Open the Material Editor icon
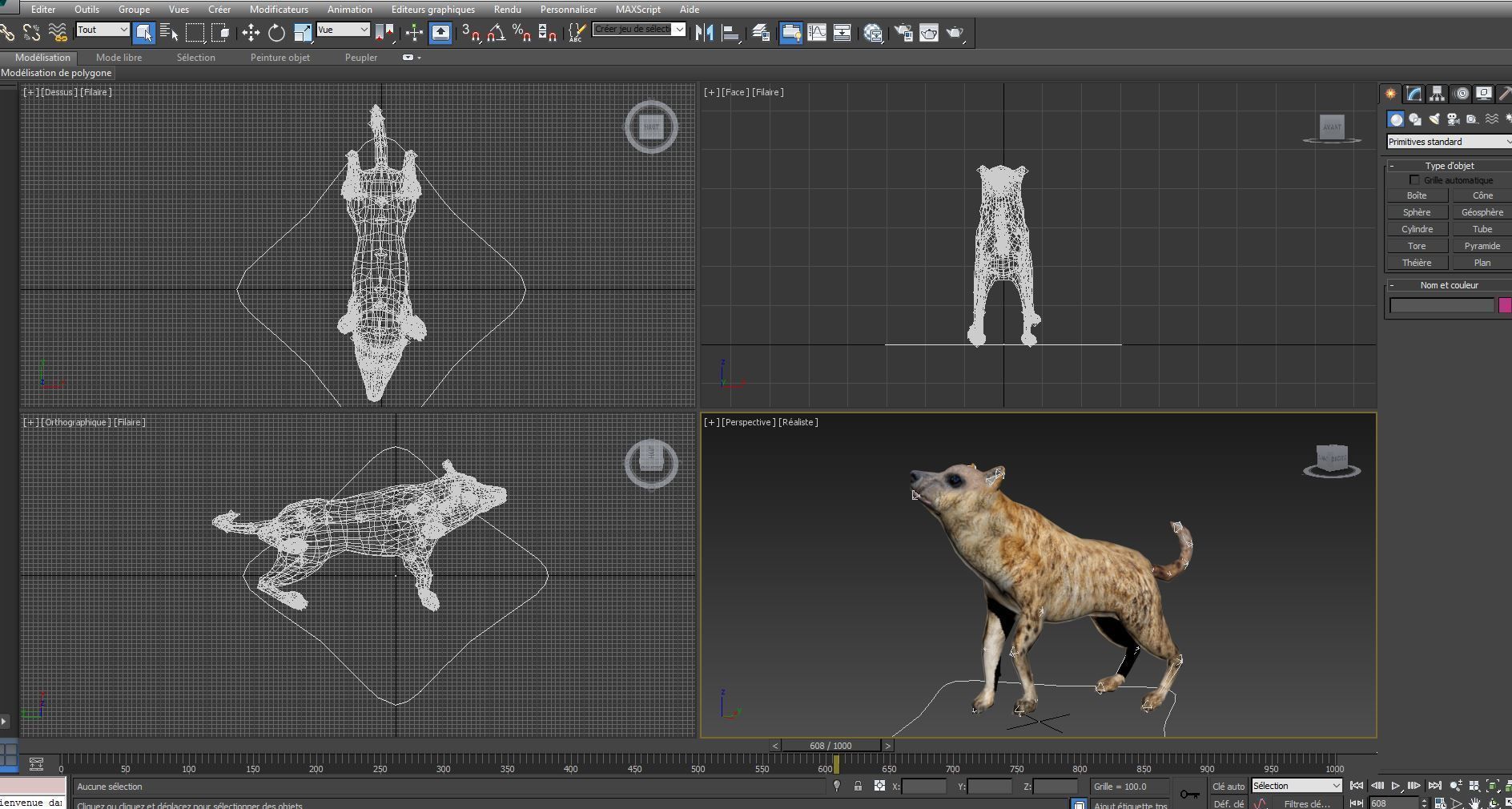 [x=873, y=32]
